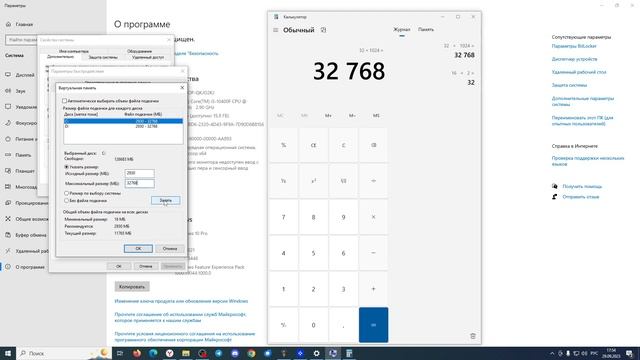The height and width of the screenshot is (360, 640).
Task: Click the reciprocal 1/x key
Action: pos(283,181)
